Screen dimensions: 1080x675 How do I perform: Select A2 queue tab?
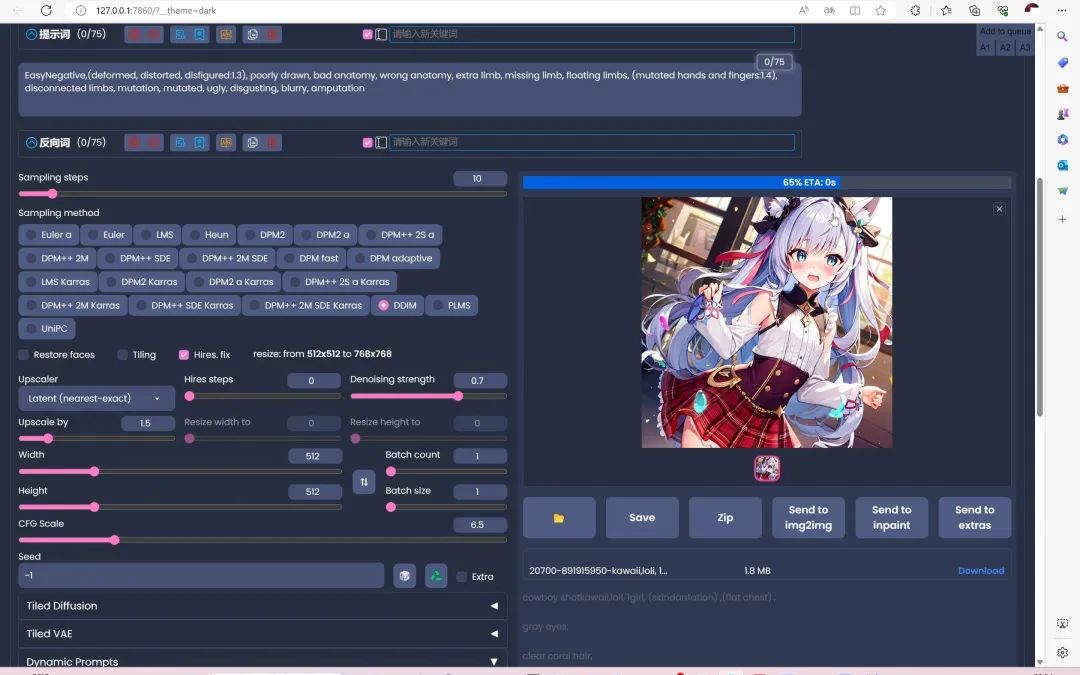click(1006, 48)
